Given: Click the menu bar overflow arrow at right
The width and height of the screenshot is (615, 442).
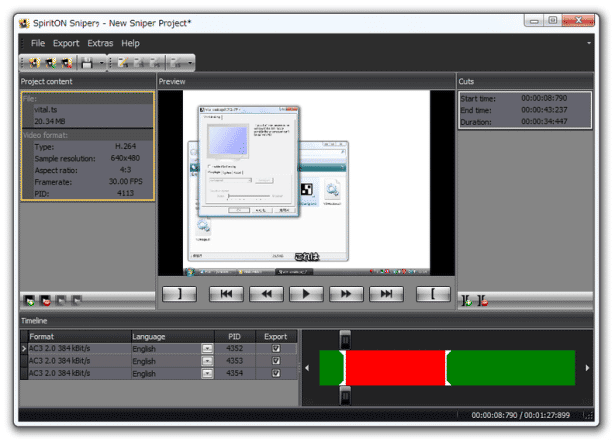Looking at the screenshot, I should 589,43.
